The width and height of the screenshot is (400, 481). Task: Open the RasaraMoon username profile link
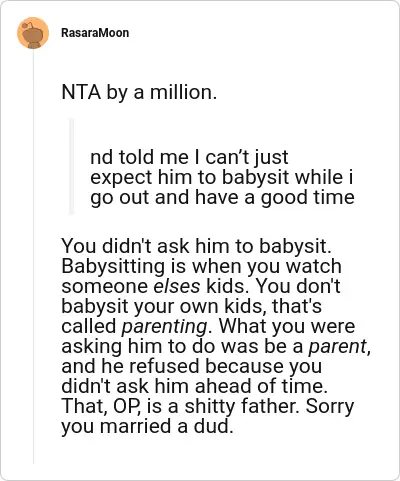[95, 33]
